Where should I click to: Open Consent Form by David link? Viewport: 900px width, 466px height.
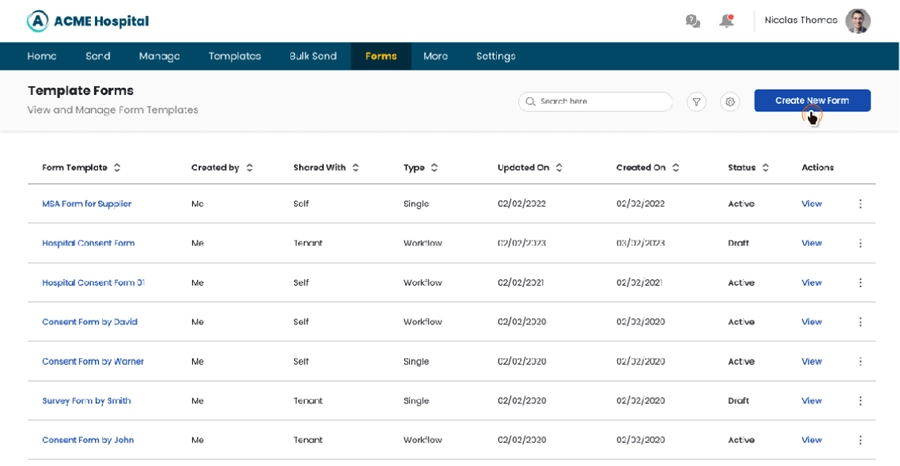point(90,322)
